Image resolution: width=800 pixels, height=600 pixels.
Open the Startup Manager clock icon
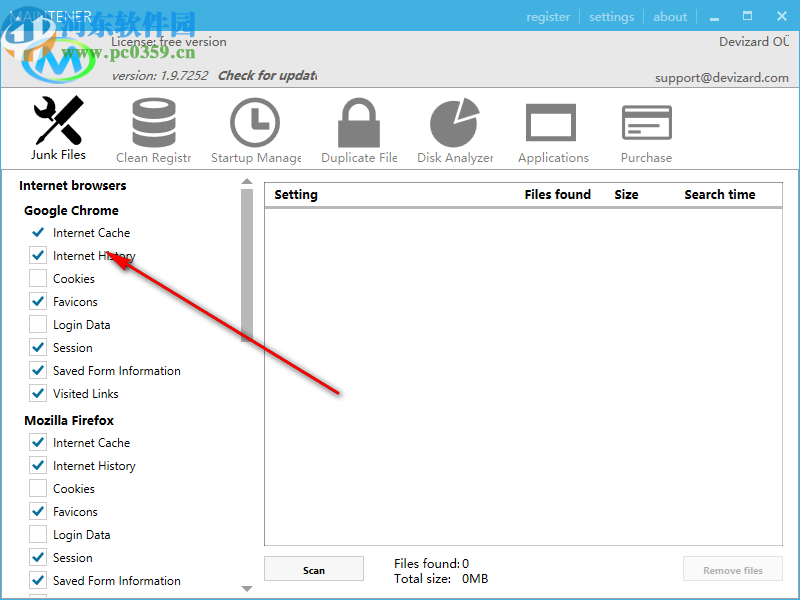click(x=255, y=122)
